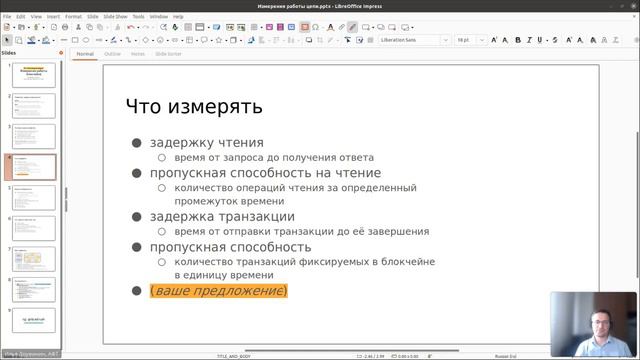Screen dimensions: 640x360
Task: Click the Insert Image icon
Action: 269,27
